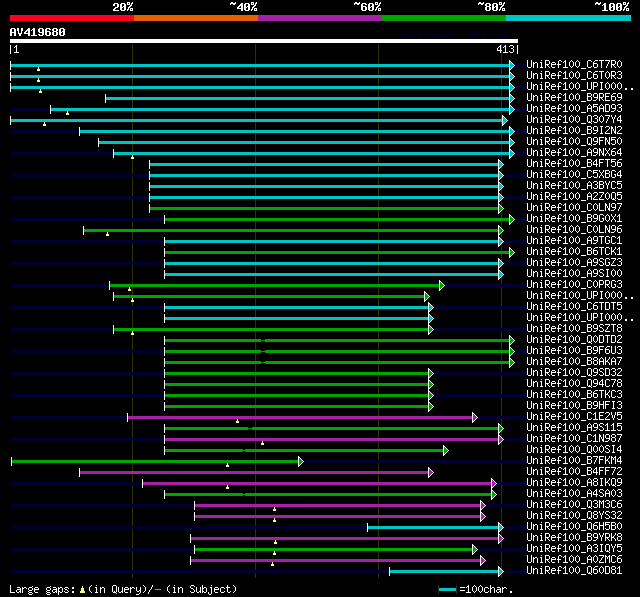The image size is (640, 597).
Task: Select the UniRef100_C0LN96 label
Action: (x=574, y=230)
